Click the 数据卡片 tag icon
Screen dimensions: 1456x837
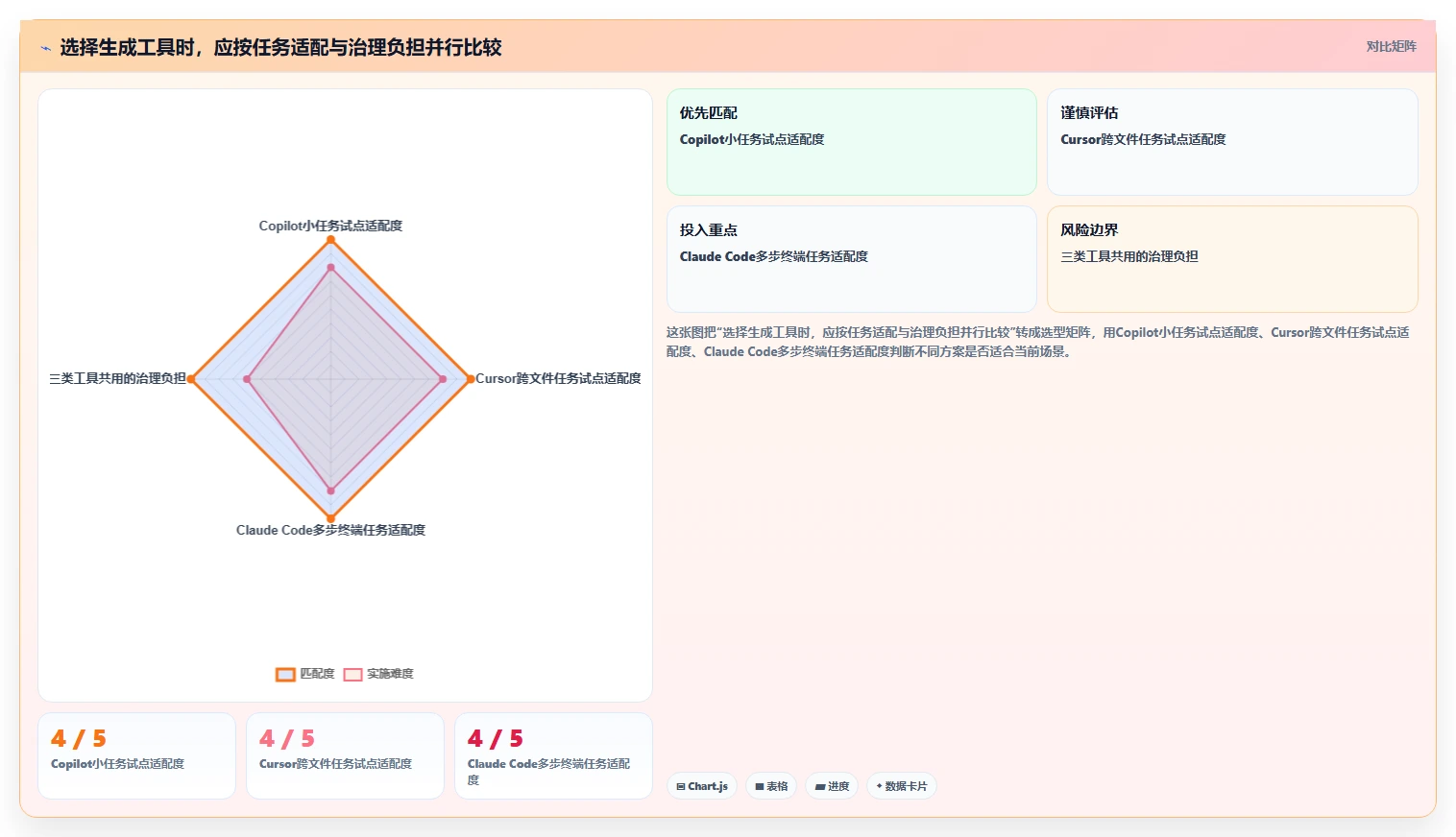click(x=879, y=786)
